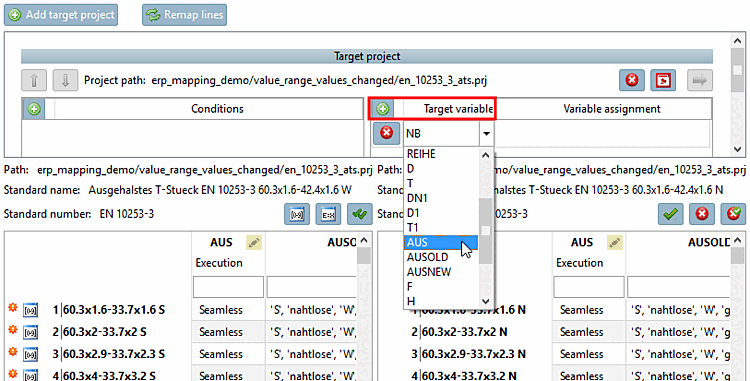
Task: Click Remap lines button
Action: [184, 15]
